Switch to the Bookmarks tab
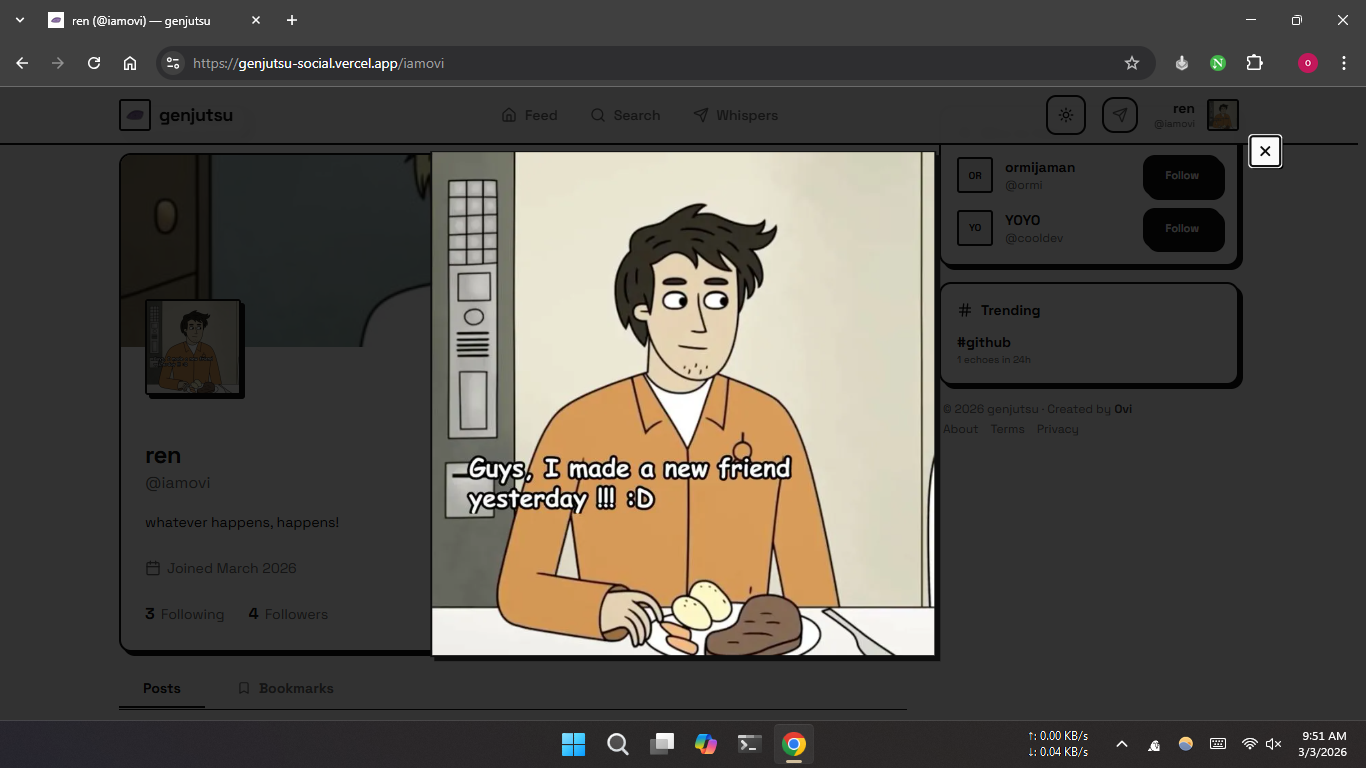1366x768 pixels. 286,688
